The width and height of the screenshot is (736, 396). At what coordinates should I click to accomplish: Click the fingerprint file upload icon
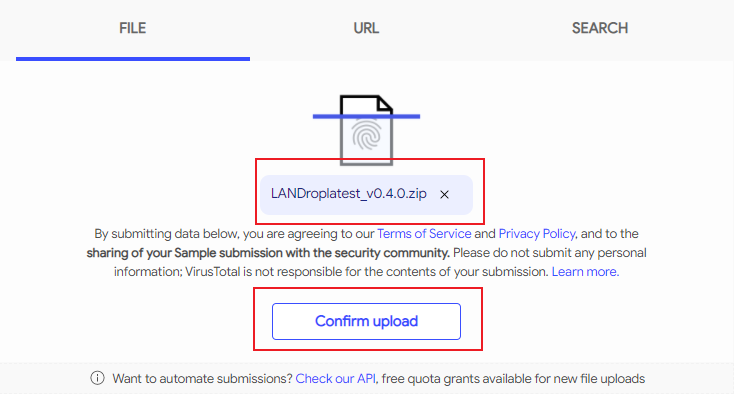tap(367, 130)
